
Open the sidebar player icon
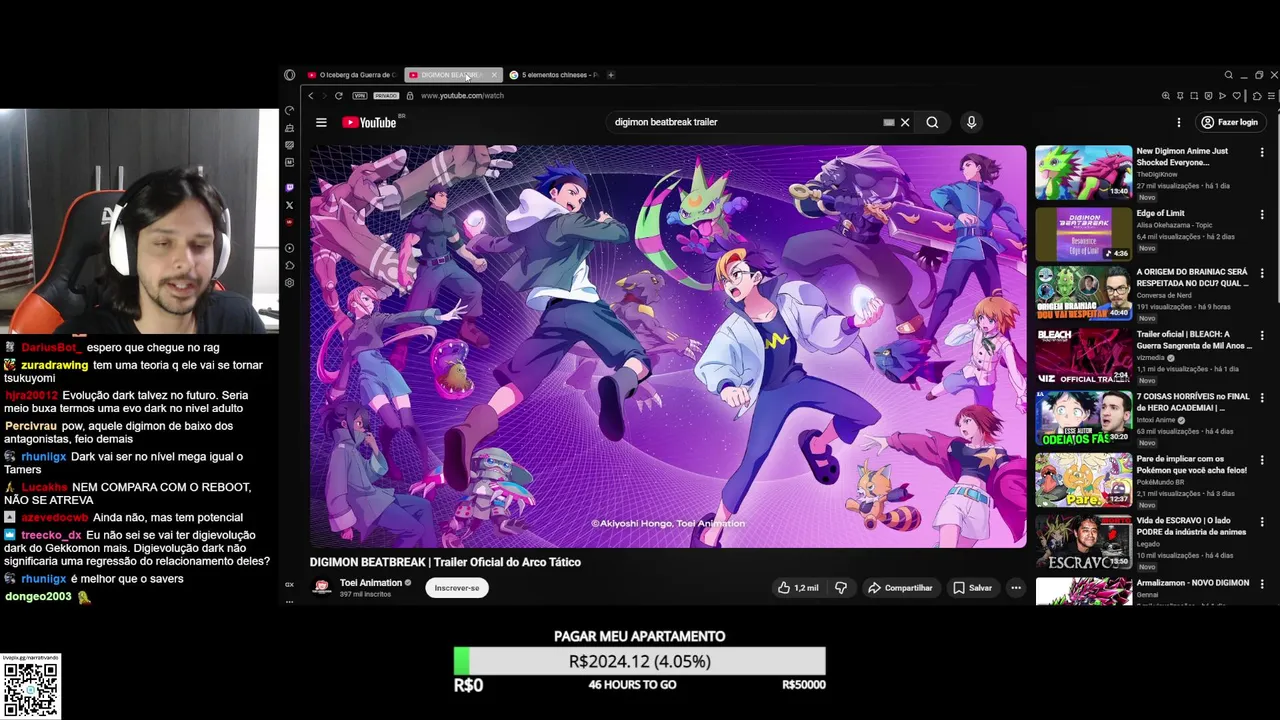(x=290, y=248)
